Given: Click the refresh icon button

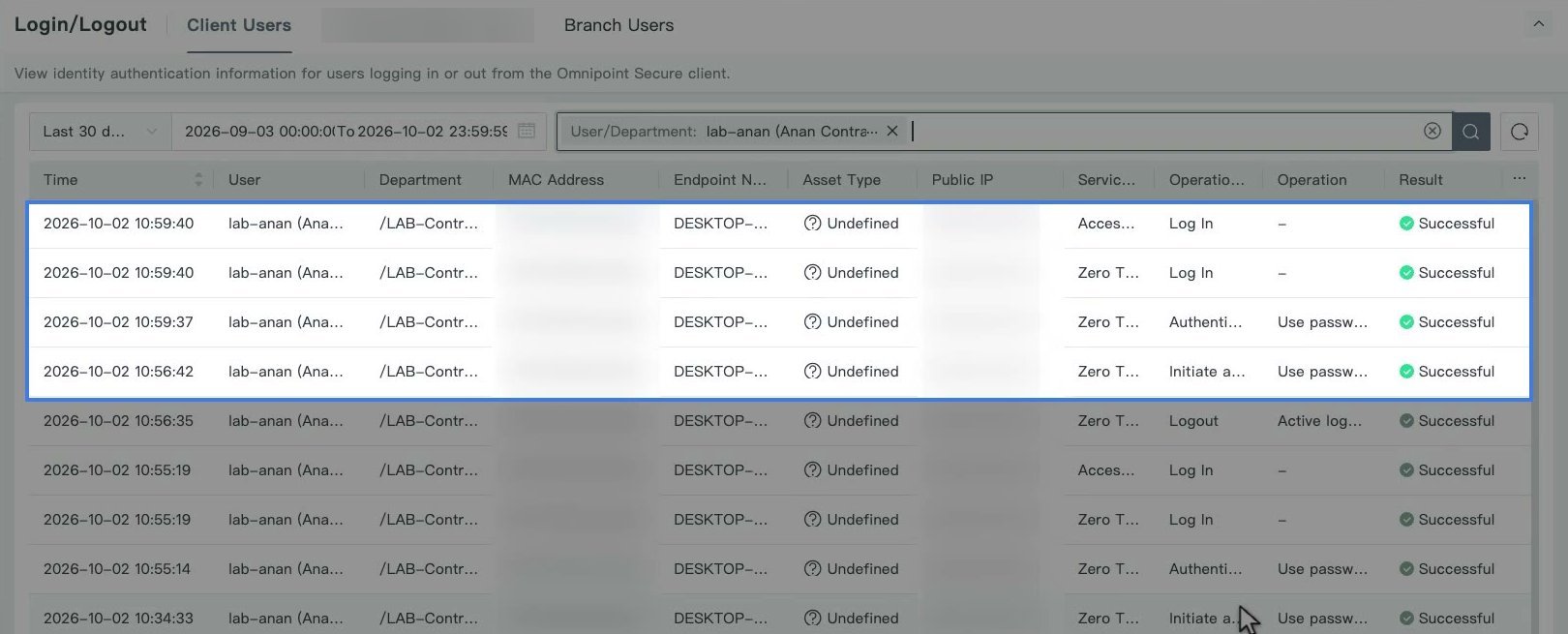Looking at the screenshot, I should pos(1520,132).
